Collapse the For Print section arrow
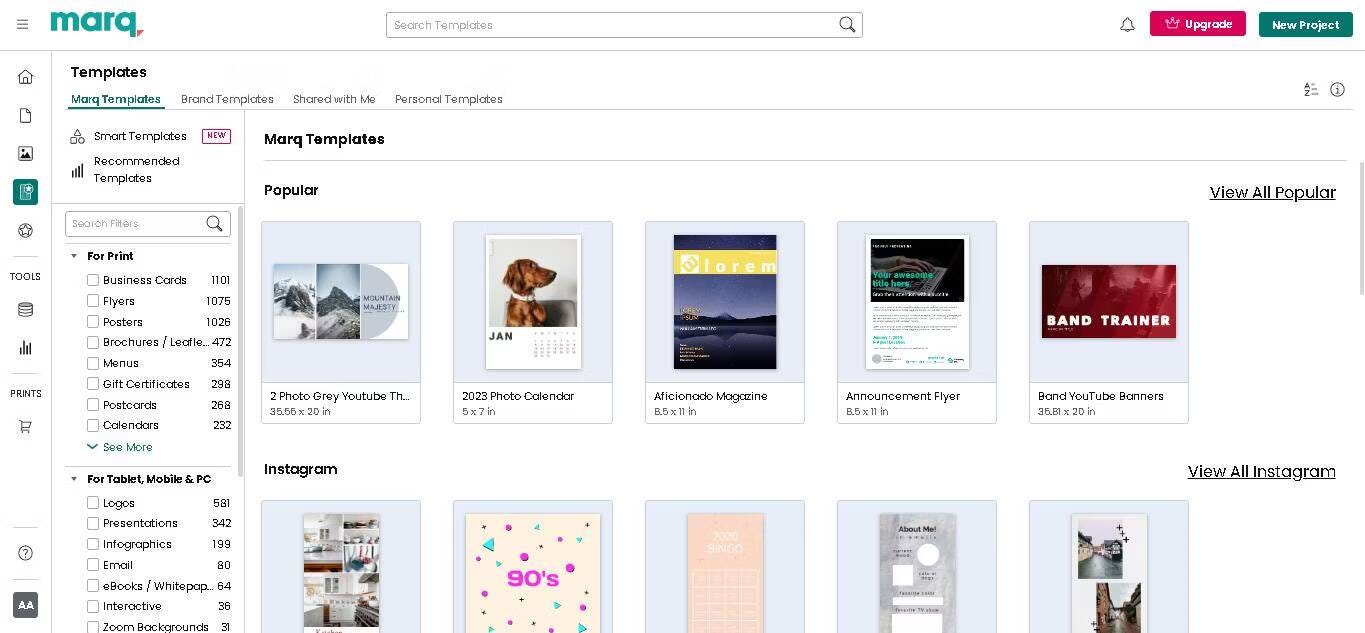 coord(74,256)
